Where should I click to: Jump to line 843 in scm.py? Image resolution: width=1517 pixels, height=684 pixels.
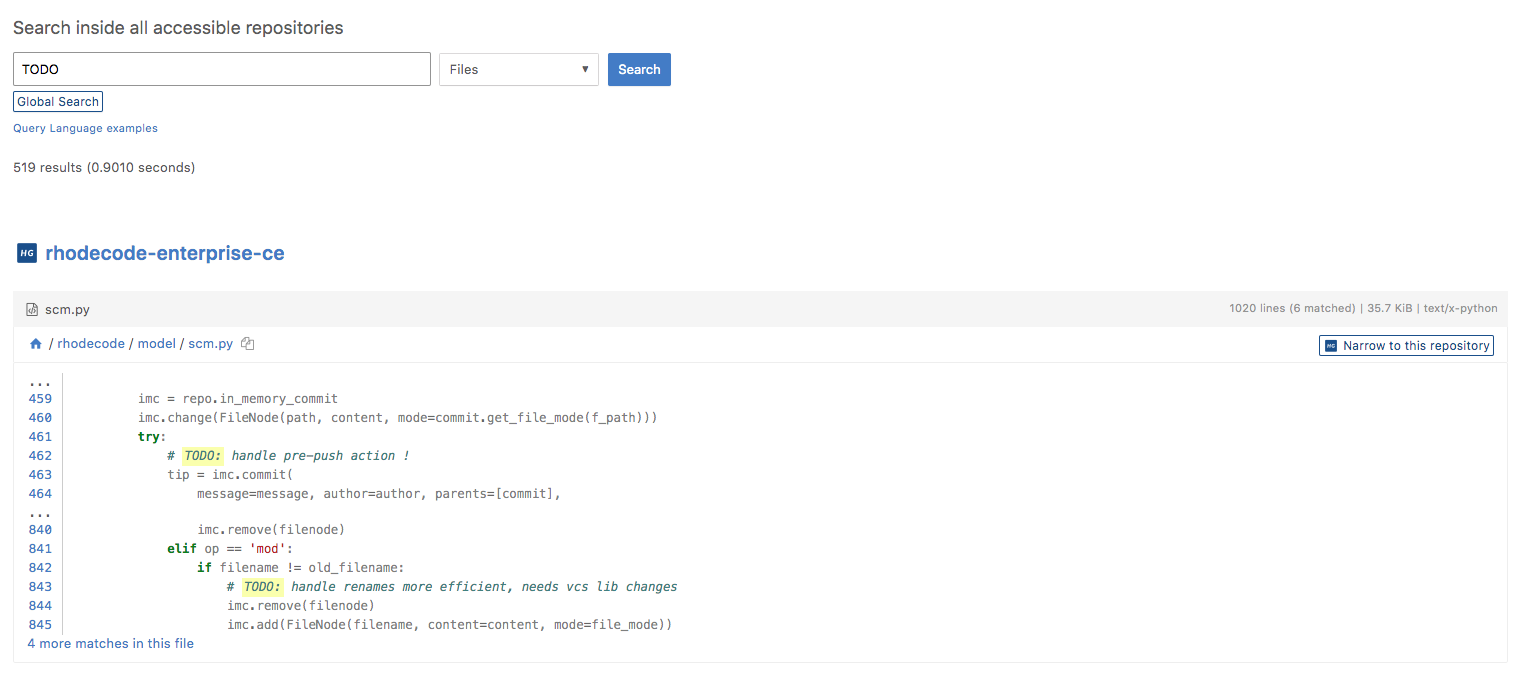40,587
